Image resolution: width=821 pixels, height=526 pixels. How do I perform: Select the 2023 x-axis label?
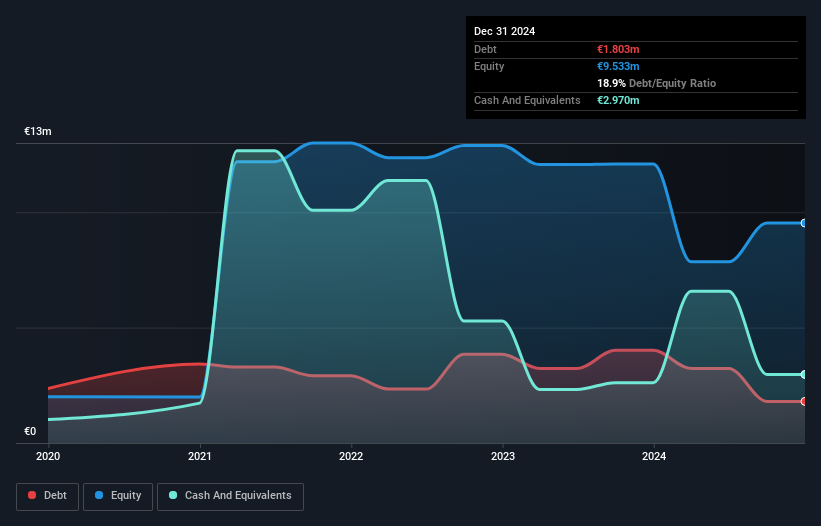coord(503,456)
